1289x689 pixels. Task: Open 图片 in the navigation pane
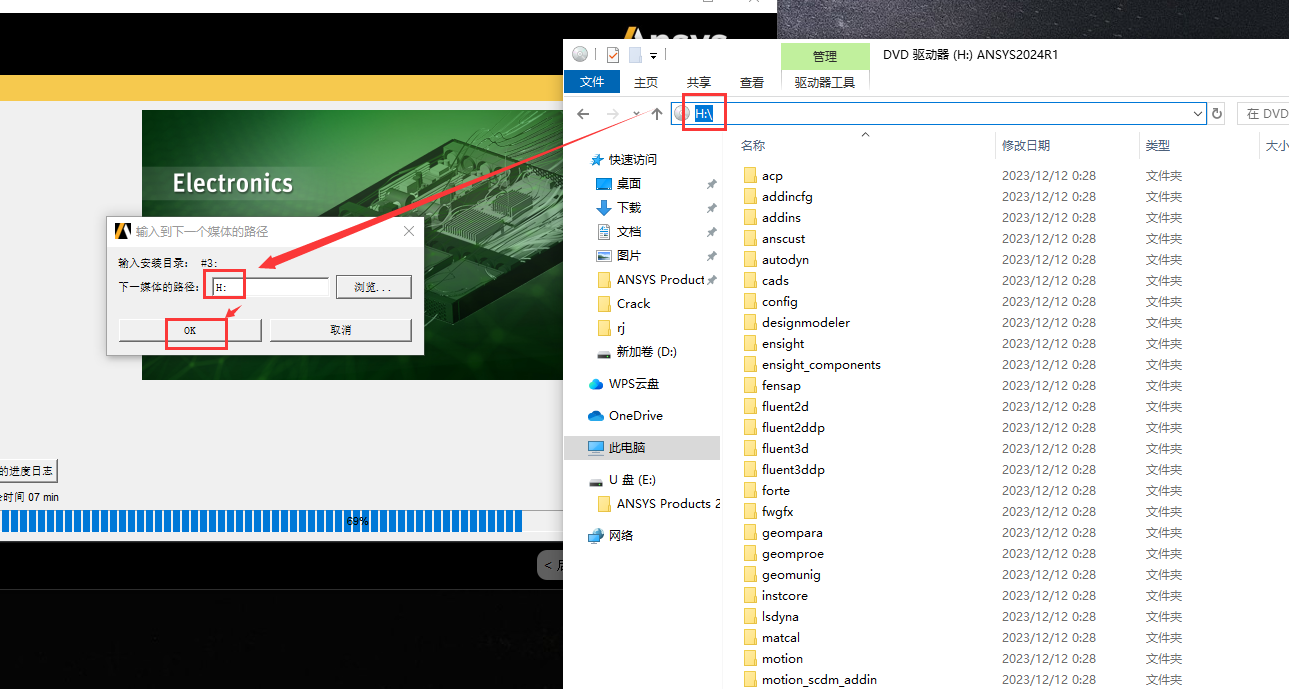tap(629, 256)
